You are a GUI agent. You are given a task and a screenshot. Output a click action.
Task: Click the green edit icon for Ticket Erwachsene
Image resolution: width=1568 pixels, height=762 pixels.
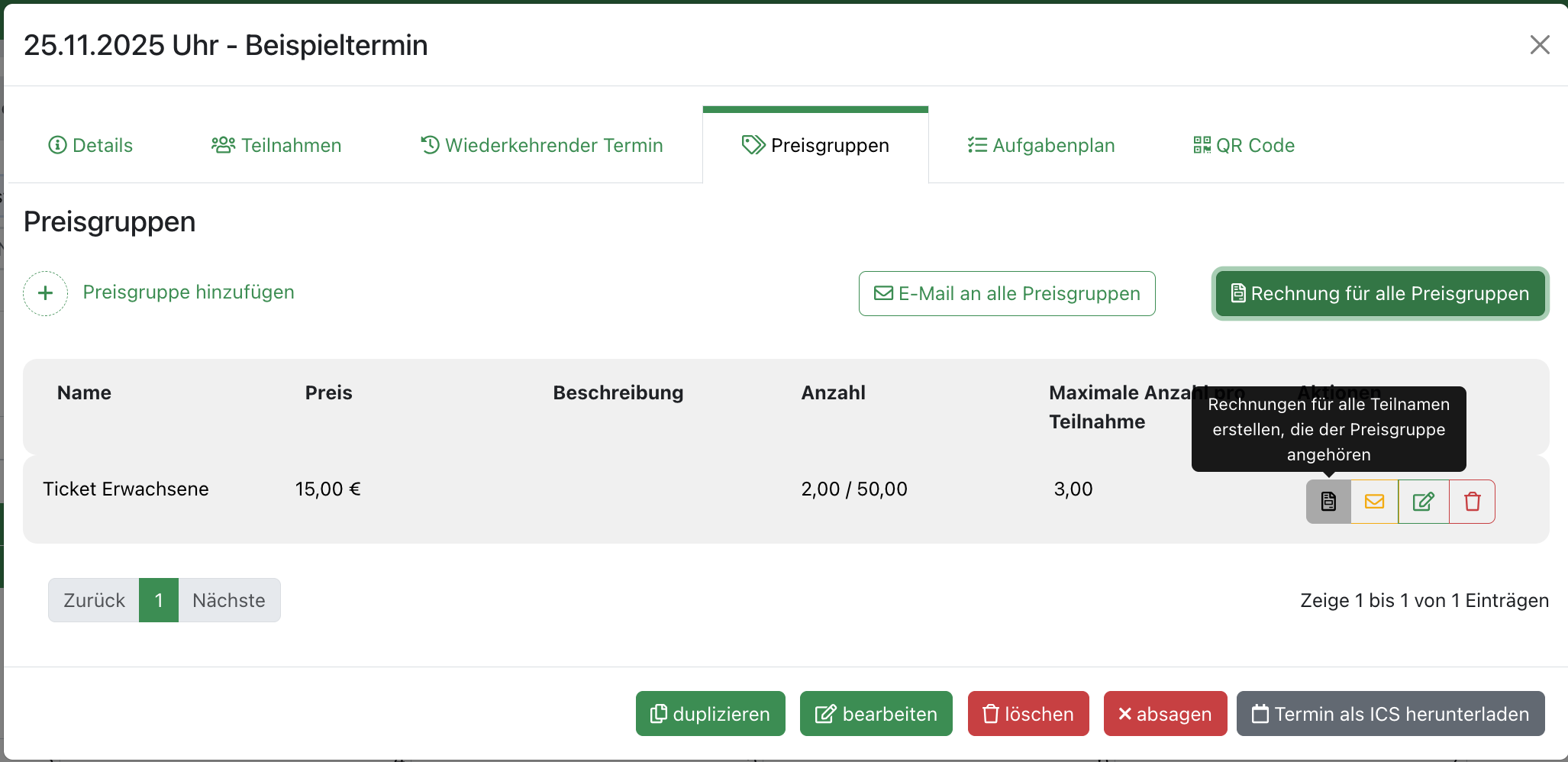tap(1423, 502)
